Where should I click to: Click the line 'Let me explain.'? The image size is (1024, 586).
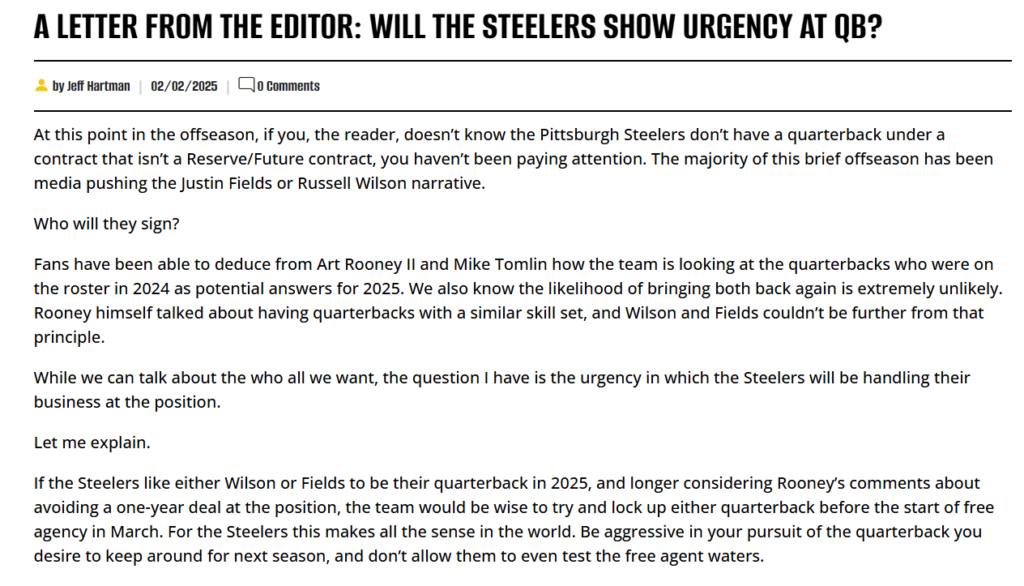[92, 443]
